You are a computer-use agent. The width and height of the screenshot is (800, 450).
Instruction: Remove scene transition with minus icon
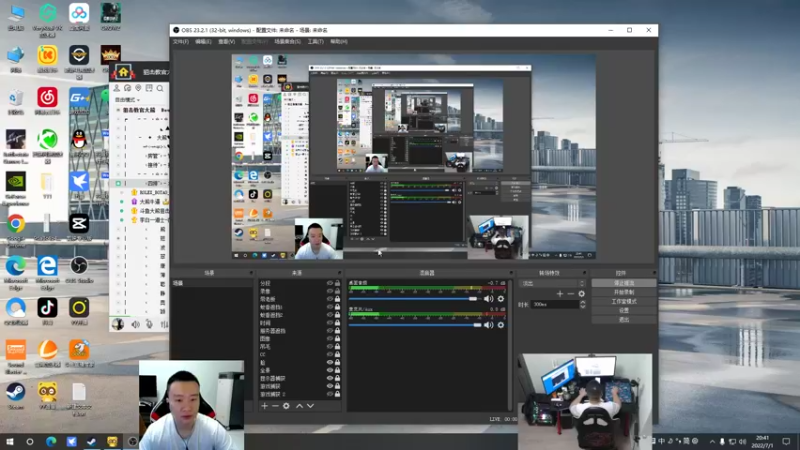570,294
